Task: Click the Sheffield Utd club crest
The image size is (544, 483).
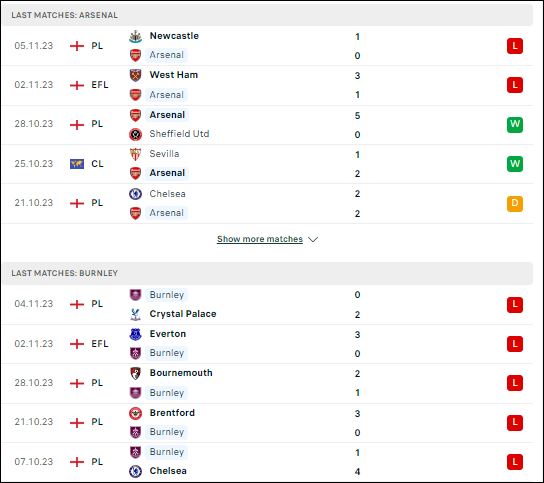Action: (135, 134)
